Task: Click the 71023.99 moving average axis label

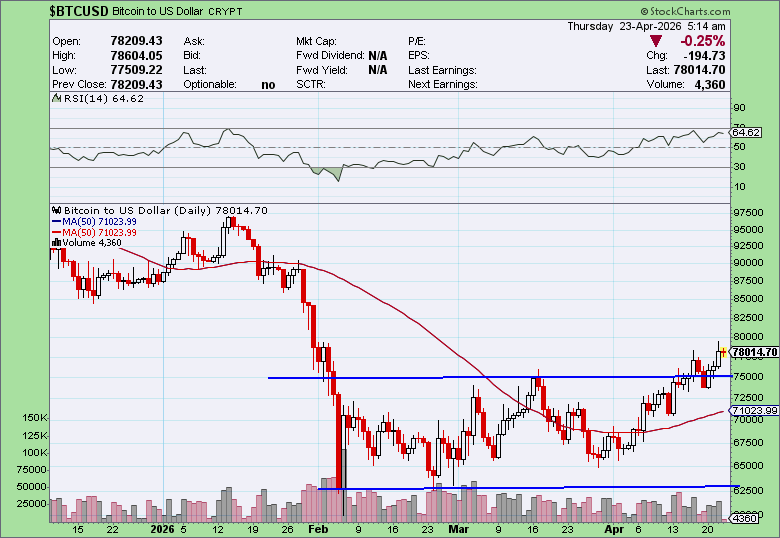Action: [x=755, y=411]
